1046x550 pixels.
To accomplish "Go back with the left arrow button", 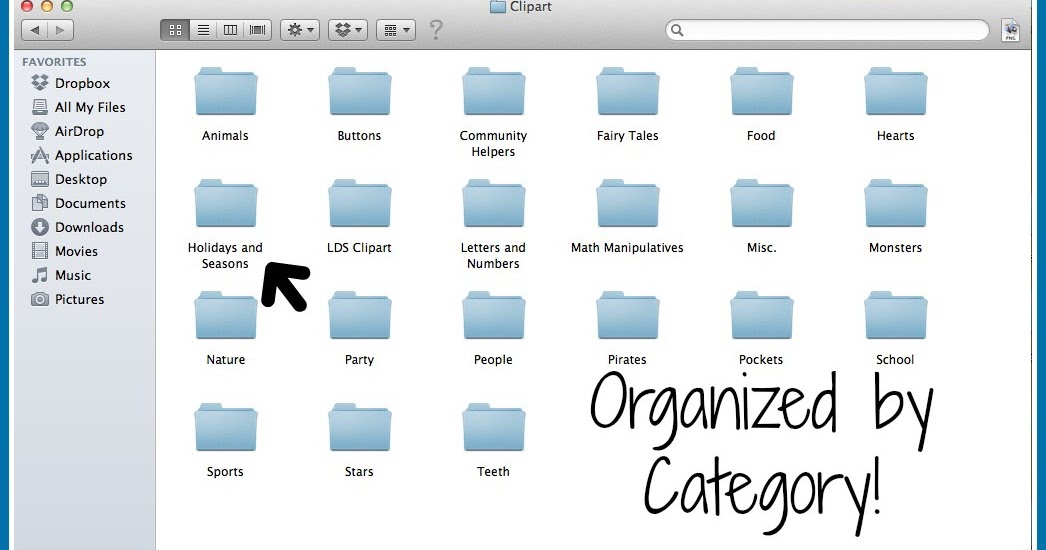I will click(x=35, y=30).
